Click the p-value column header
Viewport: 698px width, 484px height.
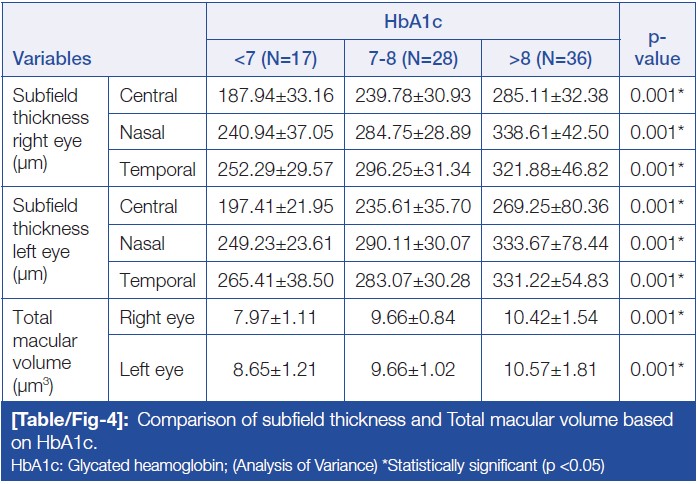(656, 47)
